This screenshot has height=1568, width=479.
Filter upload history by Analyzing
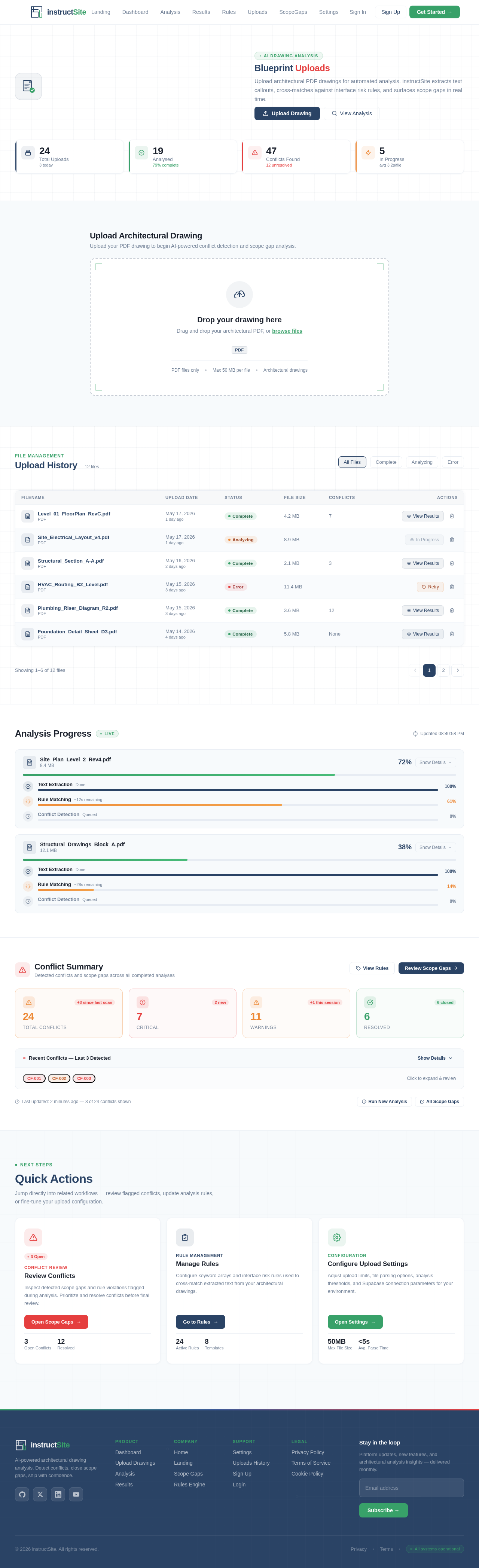422,462
